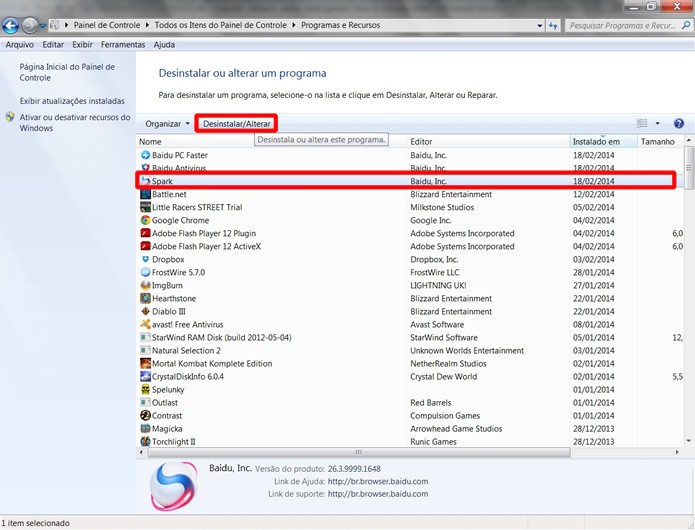Click the horizontal scrollbar right arrow
This screenshot has height=530, width=695.
click(677, 452)
